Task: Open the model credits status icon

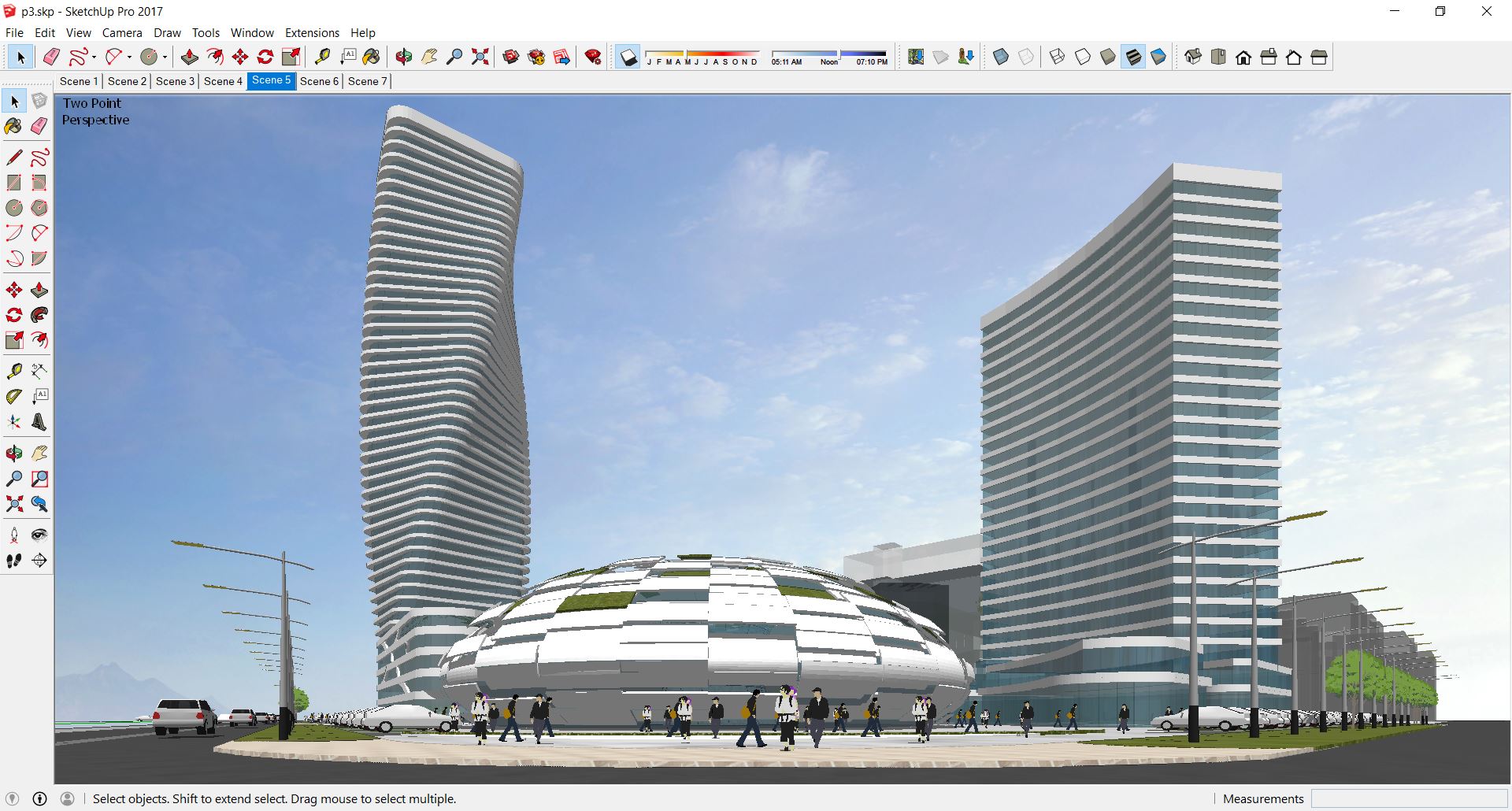Action: [x=39, y=798]
